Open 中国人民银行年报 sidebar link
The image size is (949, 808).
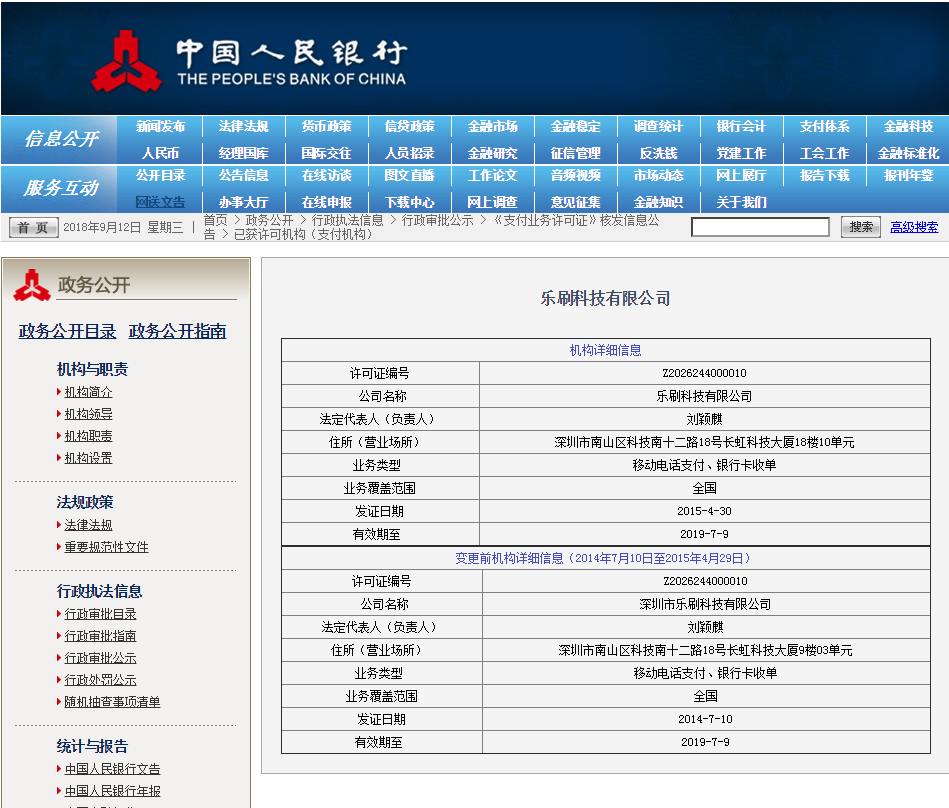[113, 791]
